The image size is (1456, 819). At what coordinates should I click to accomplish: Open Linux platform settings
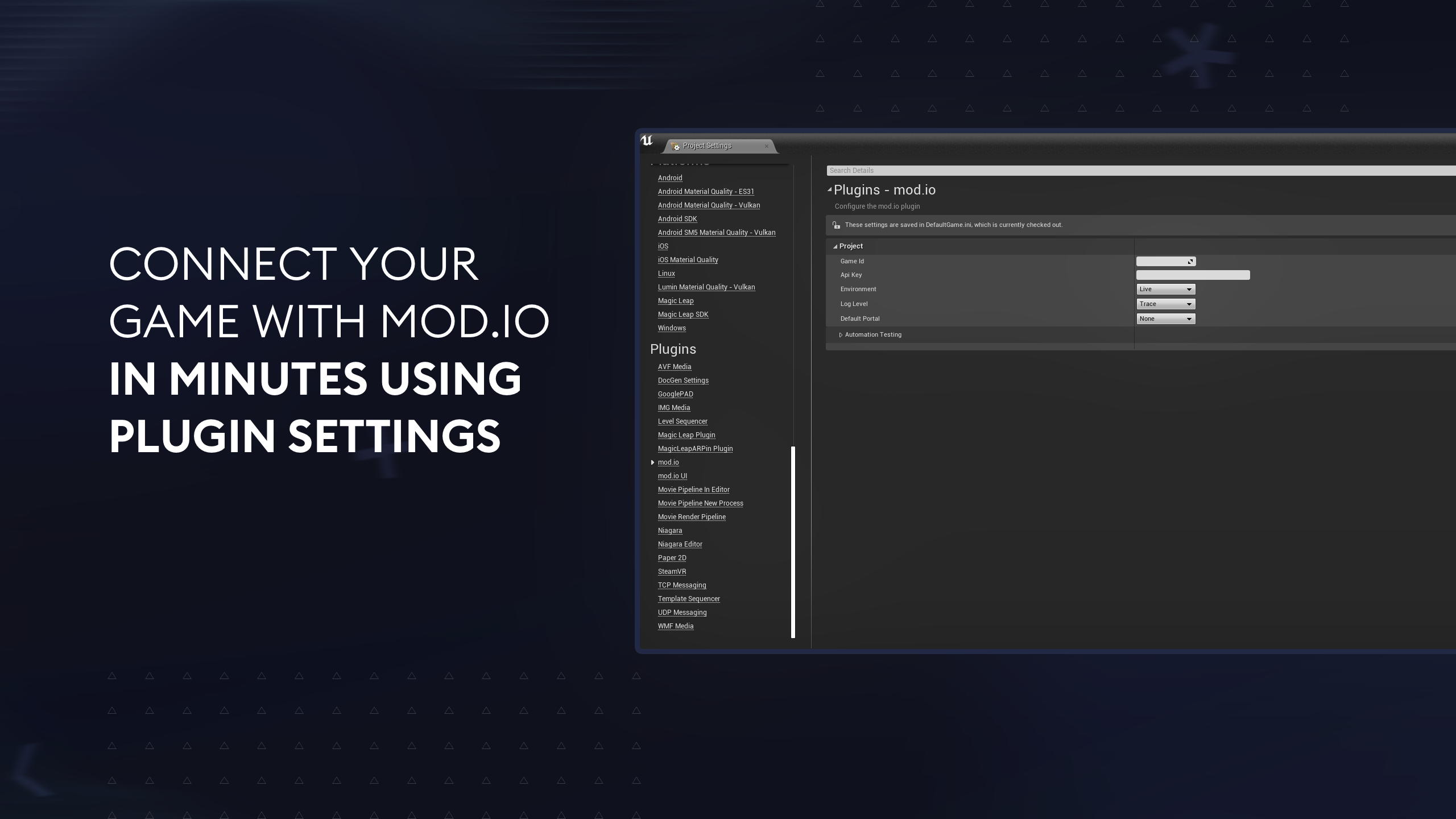(667, 274)
